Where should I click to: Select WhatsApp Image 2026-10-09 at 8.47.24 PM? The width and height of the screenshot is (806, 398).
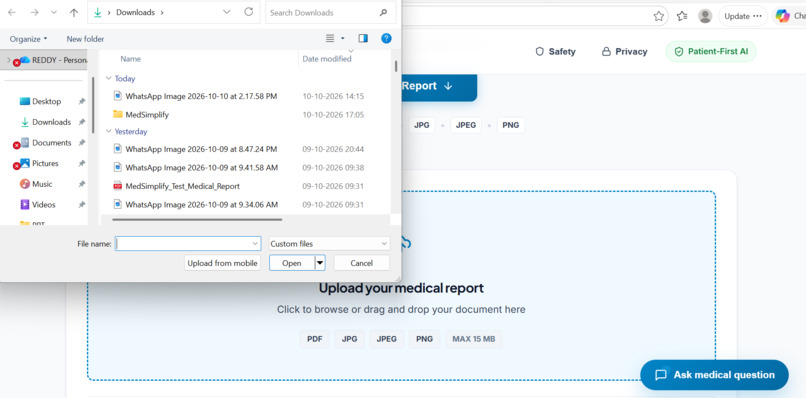coord(201,149)
